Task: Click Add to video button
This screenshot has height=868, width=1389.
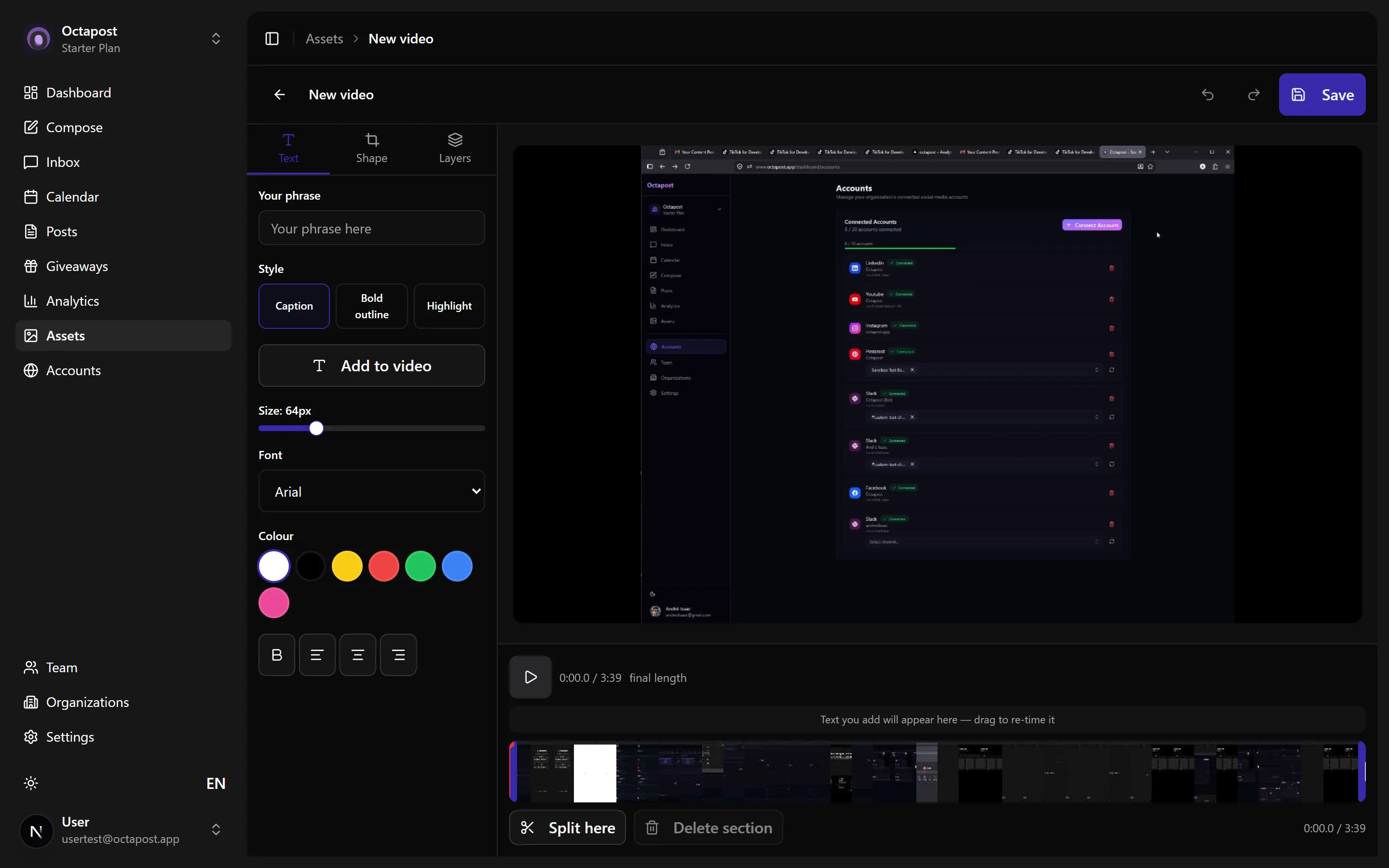Action: tap(371, 366)
